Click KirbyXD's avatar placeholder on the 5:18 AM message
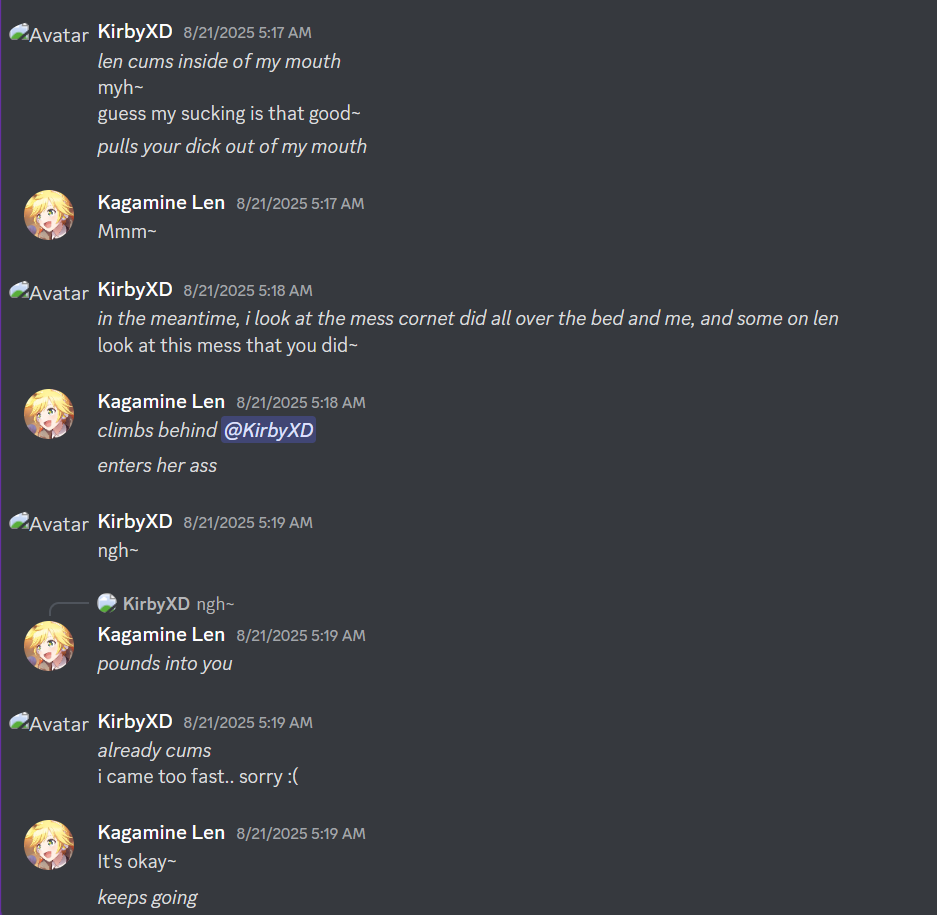937x915 pixels. [49, 292]
